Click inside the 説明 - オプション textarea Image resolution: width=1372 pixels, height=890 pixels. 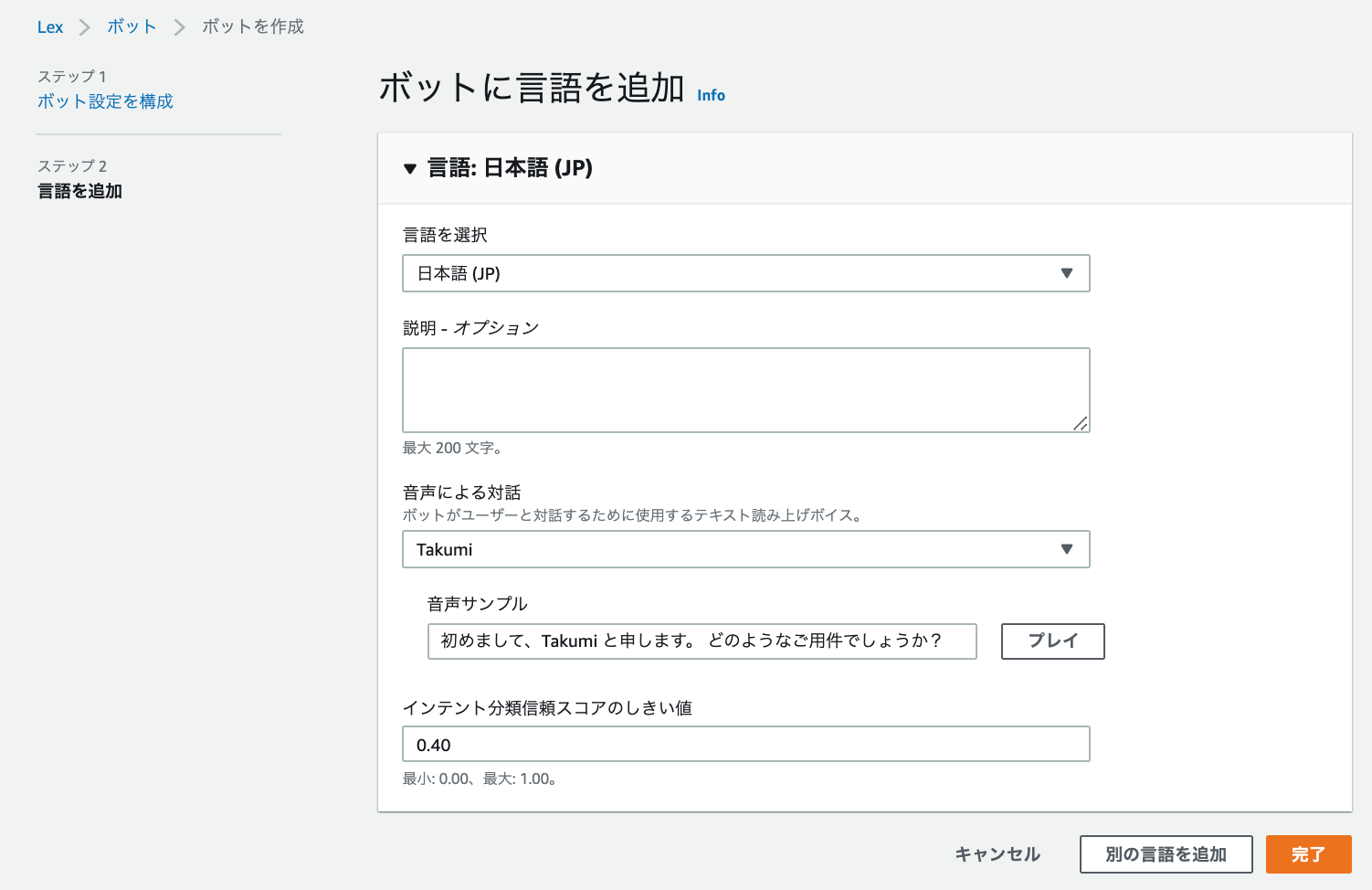[746, 389]
